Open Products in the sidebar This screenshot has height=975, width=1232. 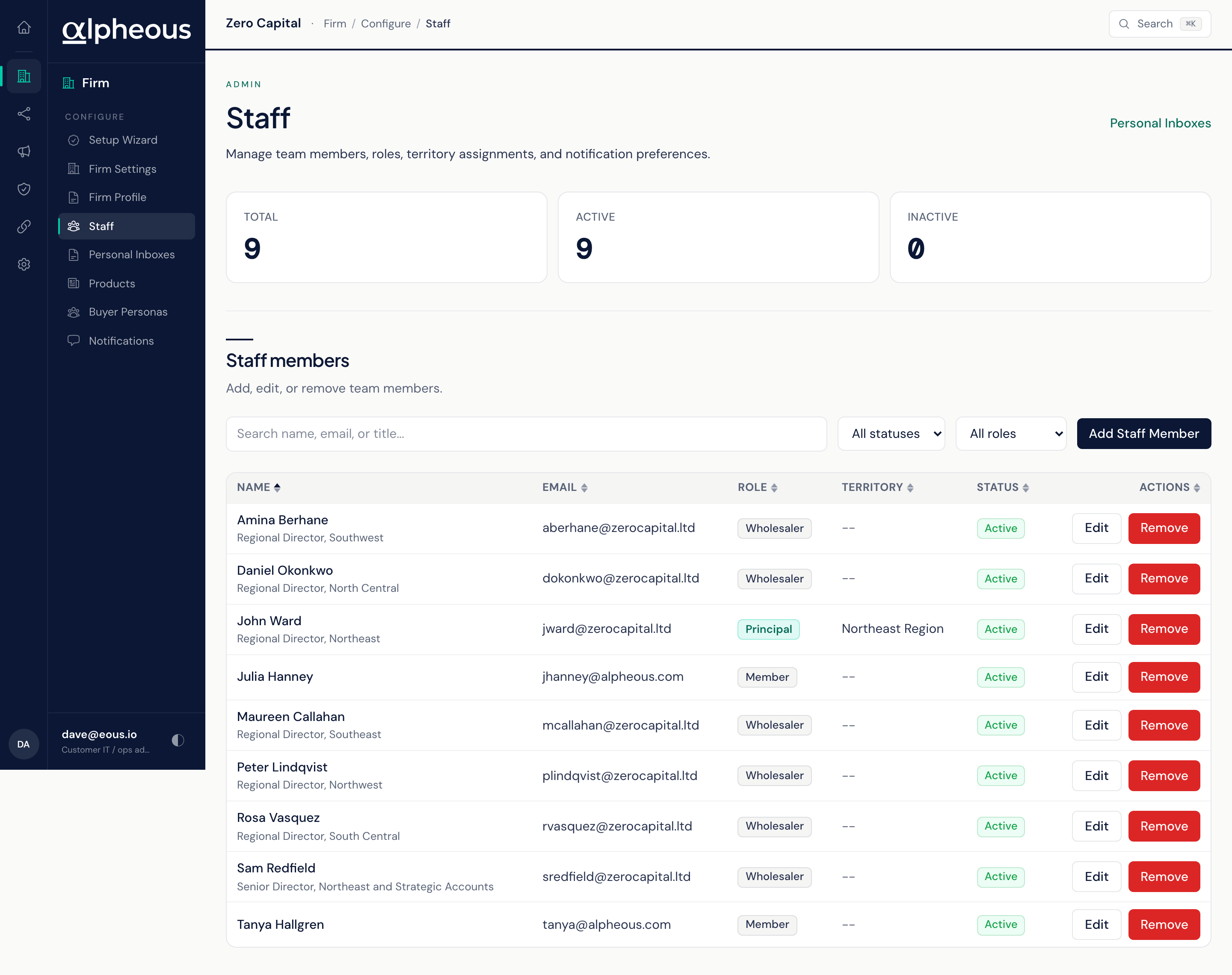tap(126, 284)
